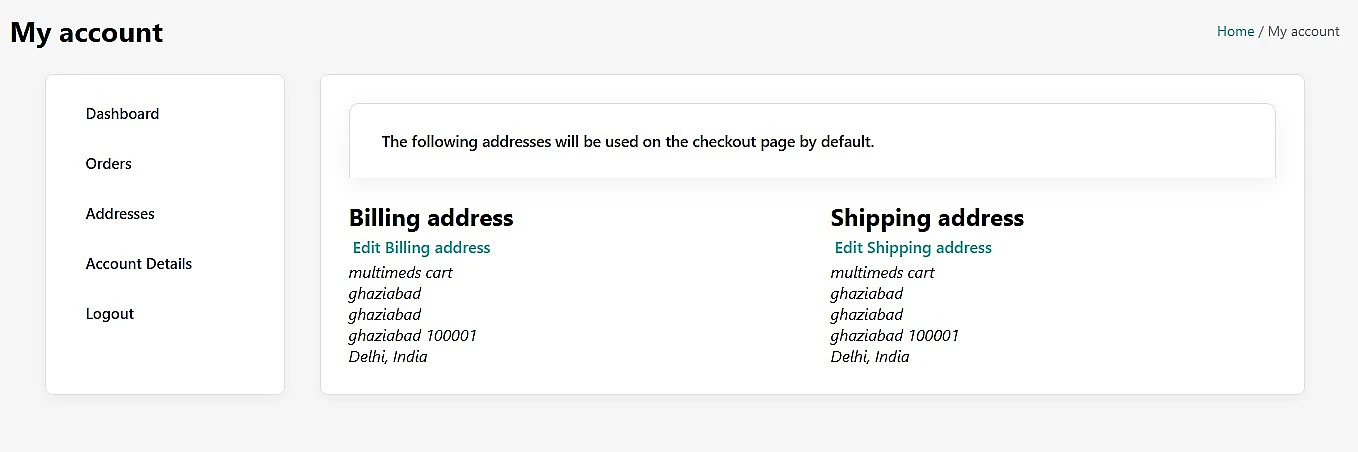Click Edit Billing address link
This screenshot has height=452, width=1358.
coord(421,248)
